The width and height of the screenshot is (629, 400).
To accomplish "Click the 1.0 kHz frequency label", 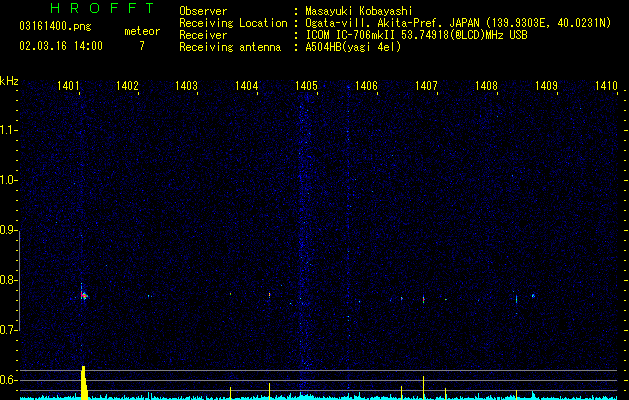I will 9,180.
